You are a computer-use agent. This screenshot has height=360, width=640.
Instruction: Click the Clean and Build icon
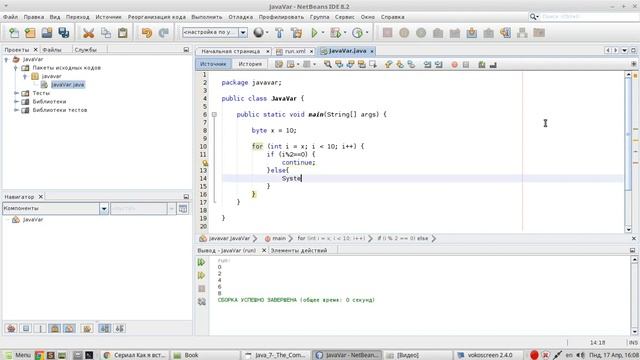click(297, 33)
